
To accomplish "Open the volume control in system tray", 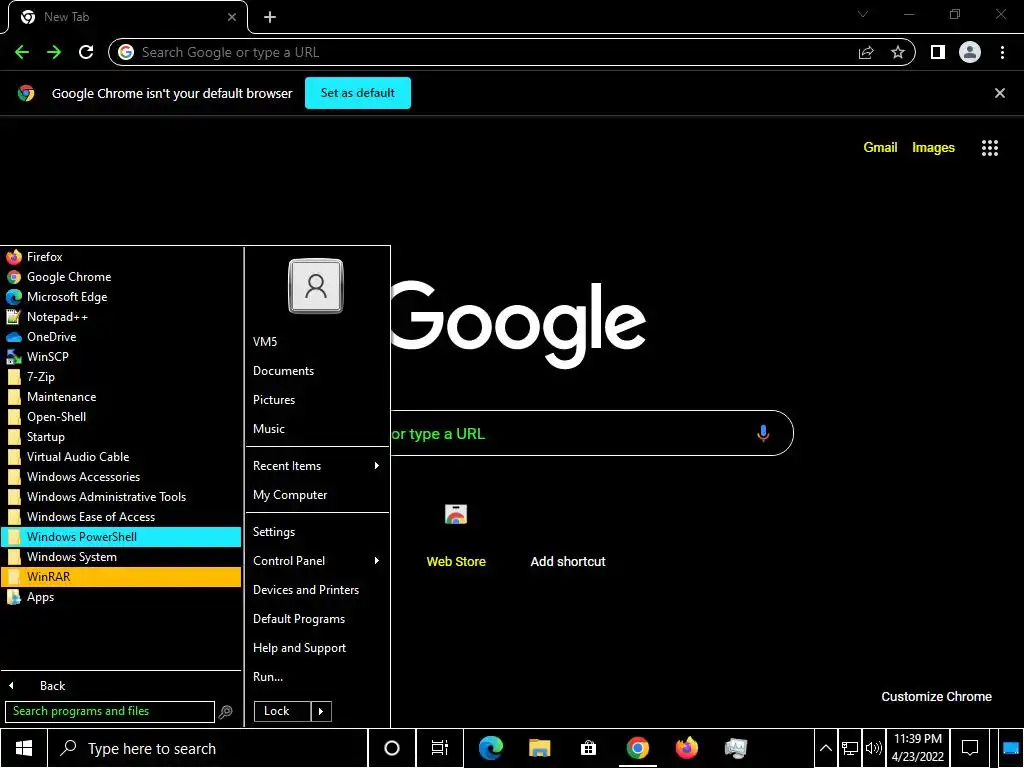I will tap(873, 748).
